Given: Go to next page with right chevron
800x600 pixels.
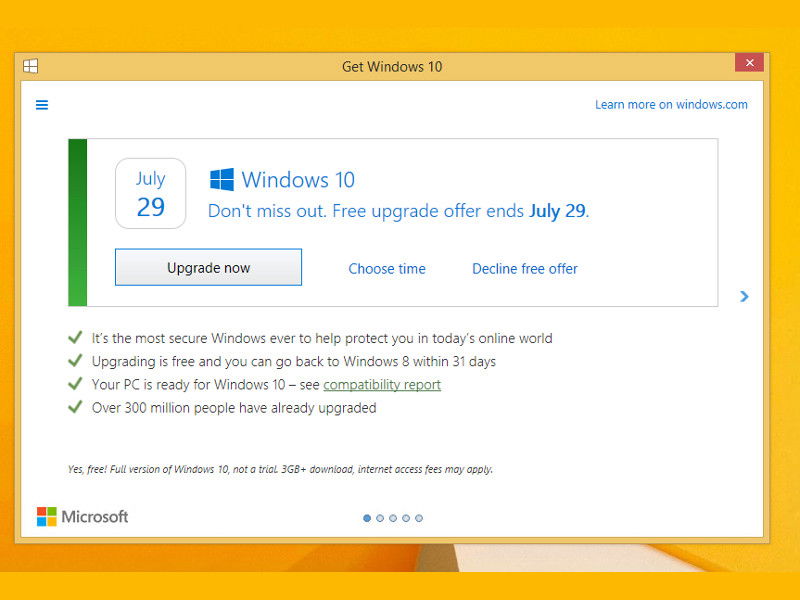Looking at the screenshot, I should 744,296.
